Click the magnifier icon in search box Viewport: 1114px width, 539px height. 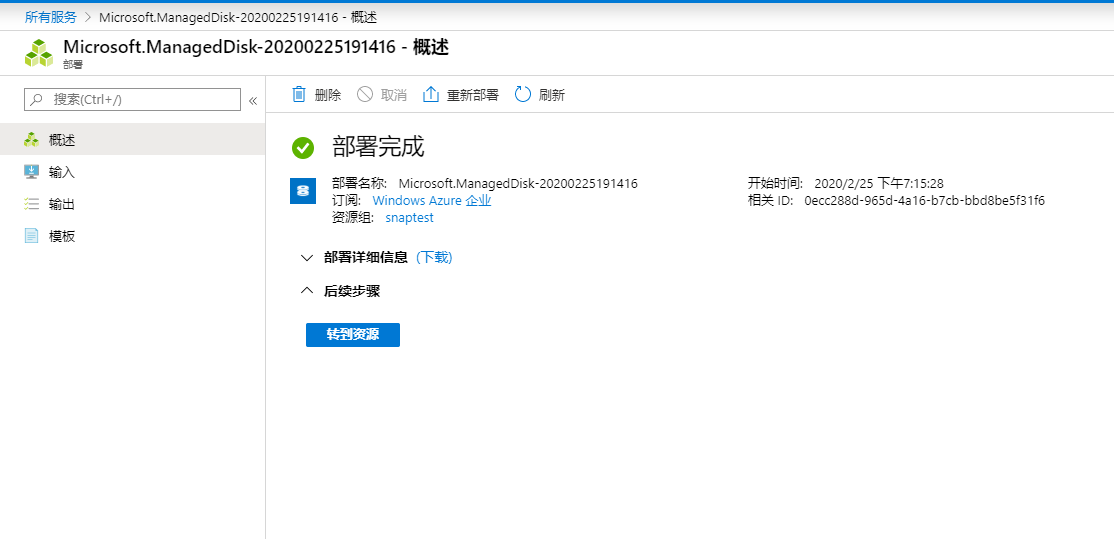point(37,99)
